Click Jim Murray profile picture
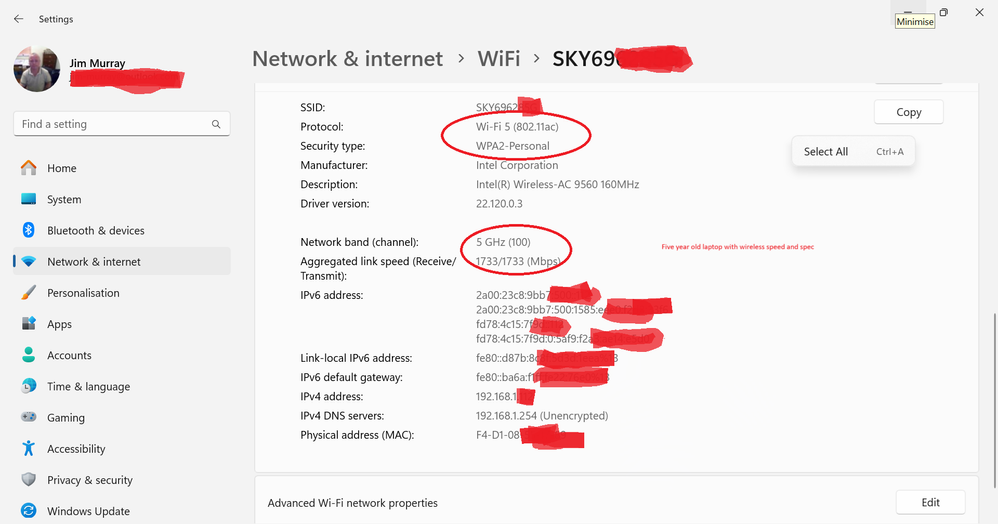The width and height of the screenshot is (998, 524). click(x=36, y=69)
